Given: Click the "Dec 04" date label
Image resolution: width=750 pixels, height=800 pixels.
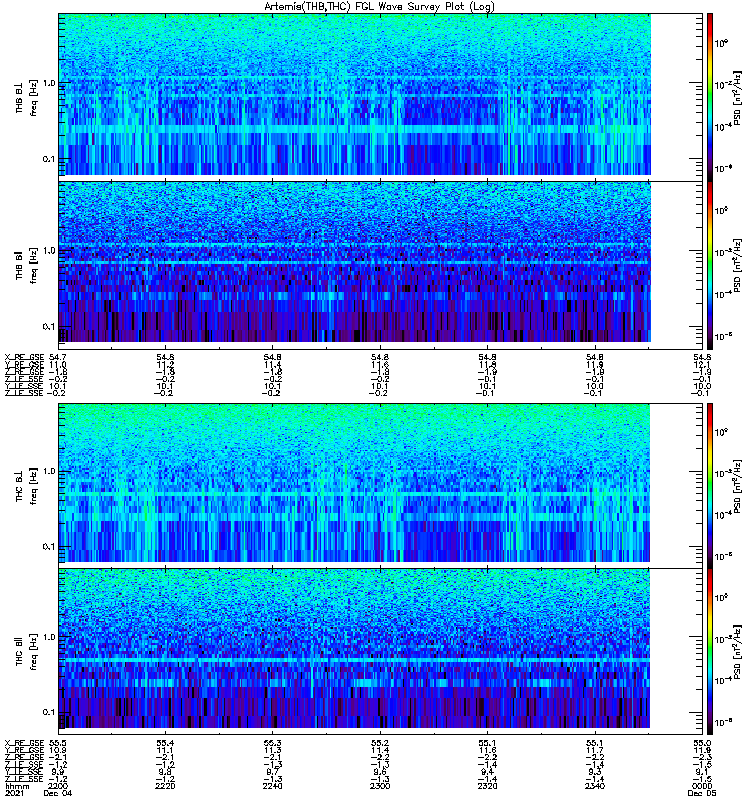Looking at the screenshot, I should point(58,793).
